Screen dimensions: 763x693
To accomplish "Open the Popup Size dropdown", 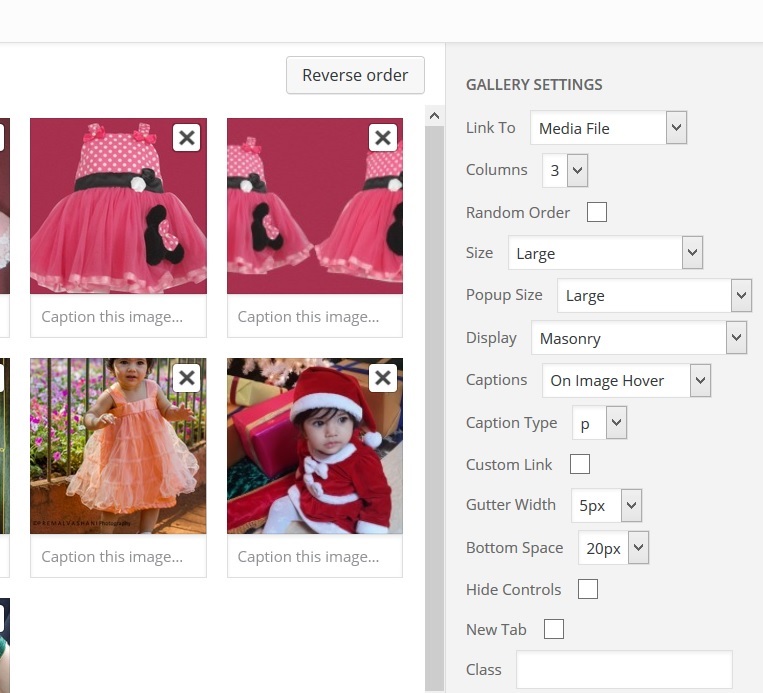I will pos(654,295).
